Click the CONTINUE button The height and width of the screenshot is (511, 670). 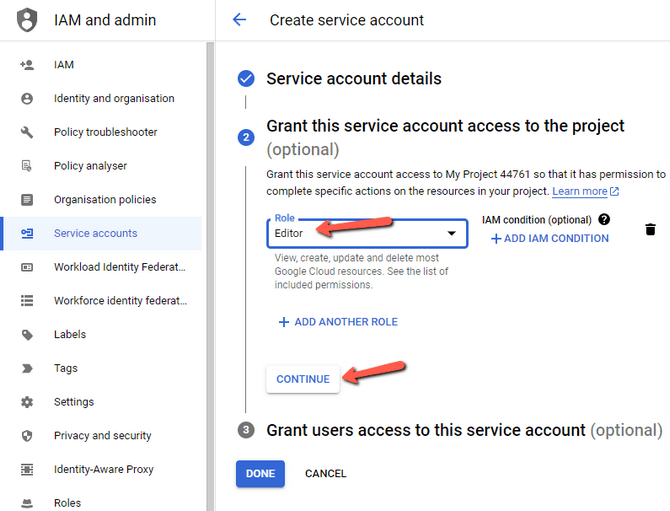(x=303, y=379)
